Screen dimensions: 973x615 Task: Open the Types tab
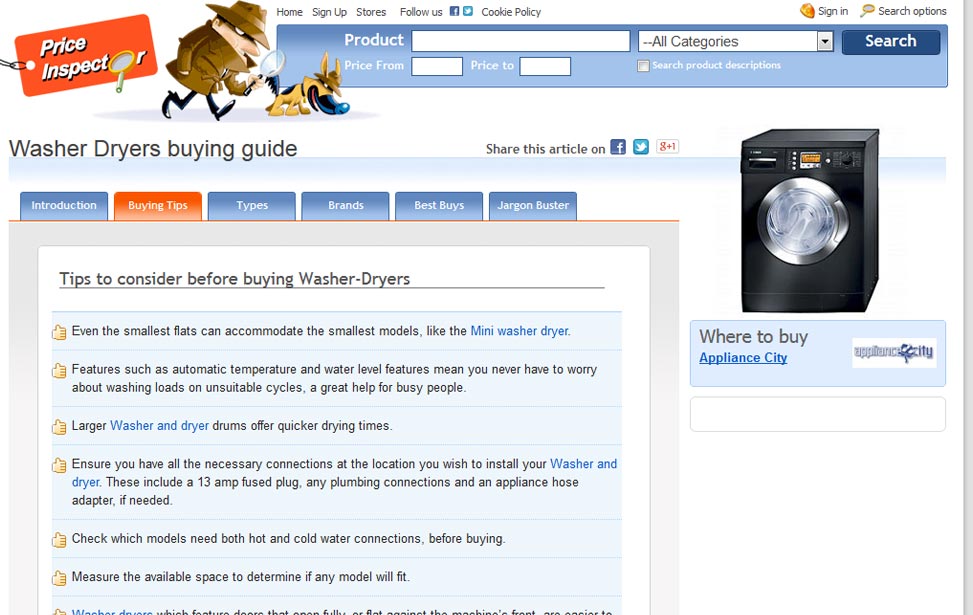click(252, 206)
